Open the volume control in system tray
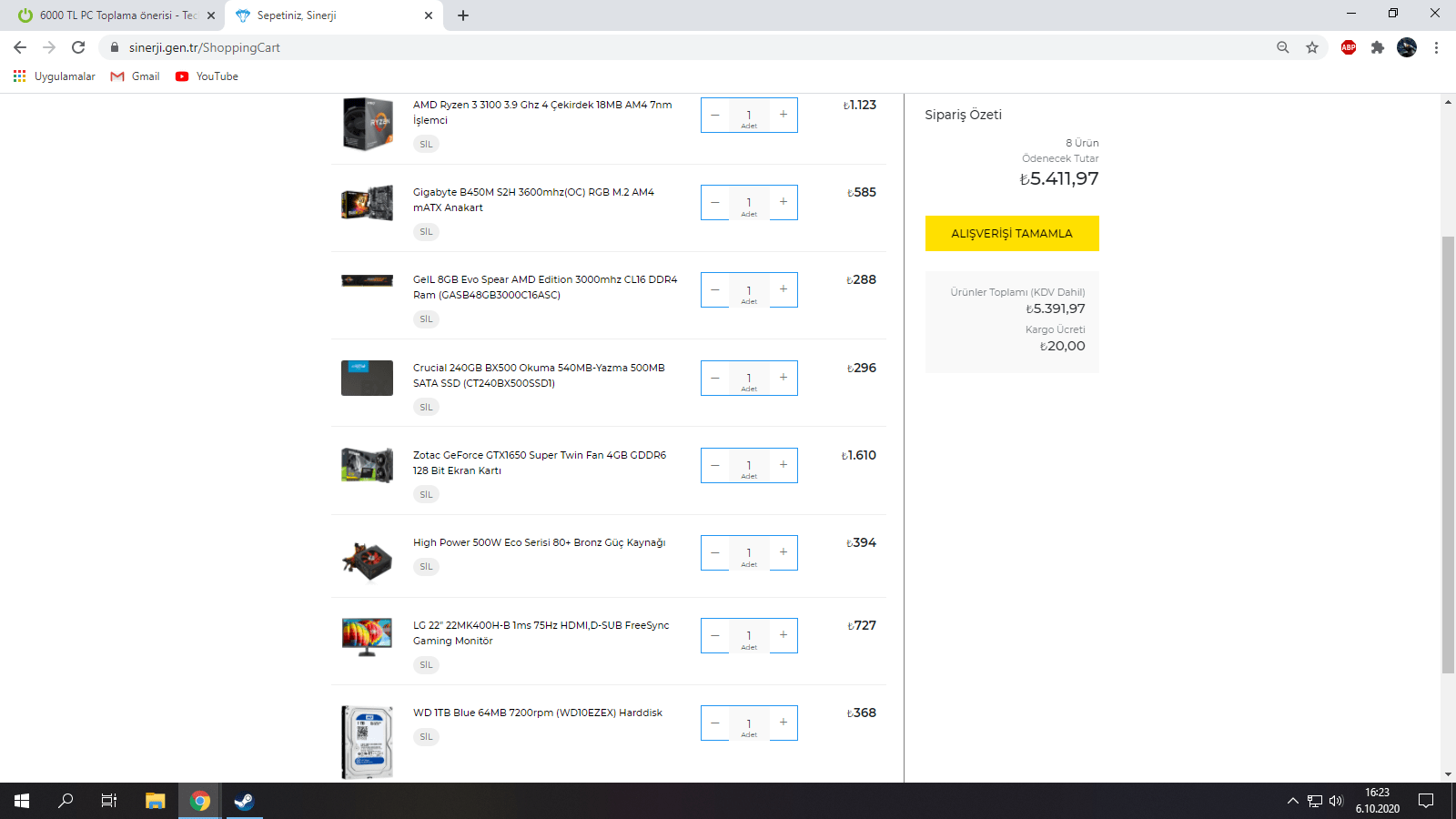The height and width of the screenshot is (819, 1456). [1336, 801]
